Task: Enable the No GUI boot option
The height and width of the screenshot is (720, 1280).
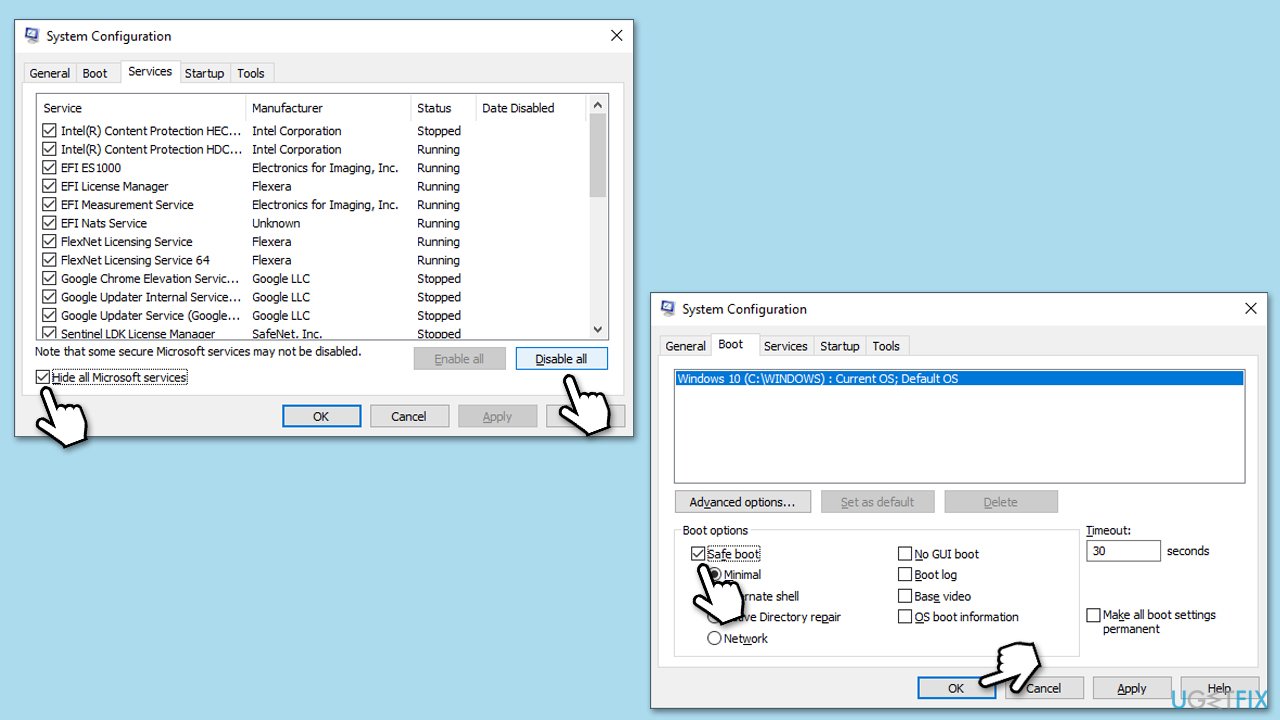Action: (905, 554)
